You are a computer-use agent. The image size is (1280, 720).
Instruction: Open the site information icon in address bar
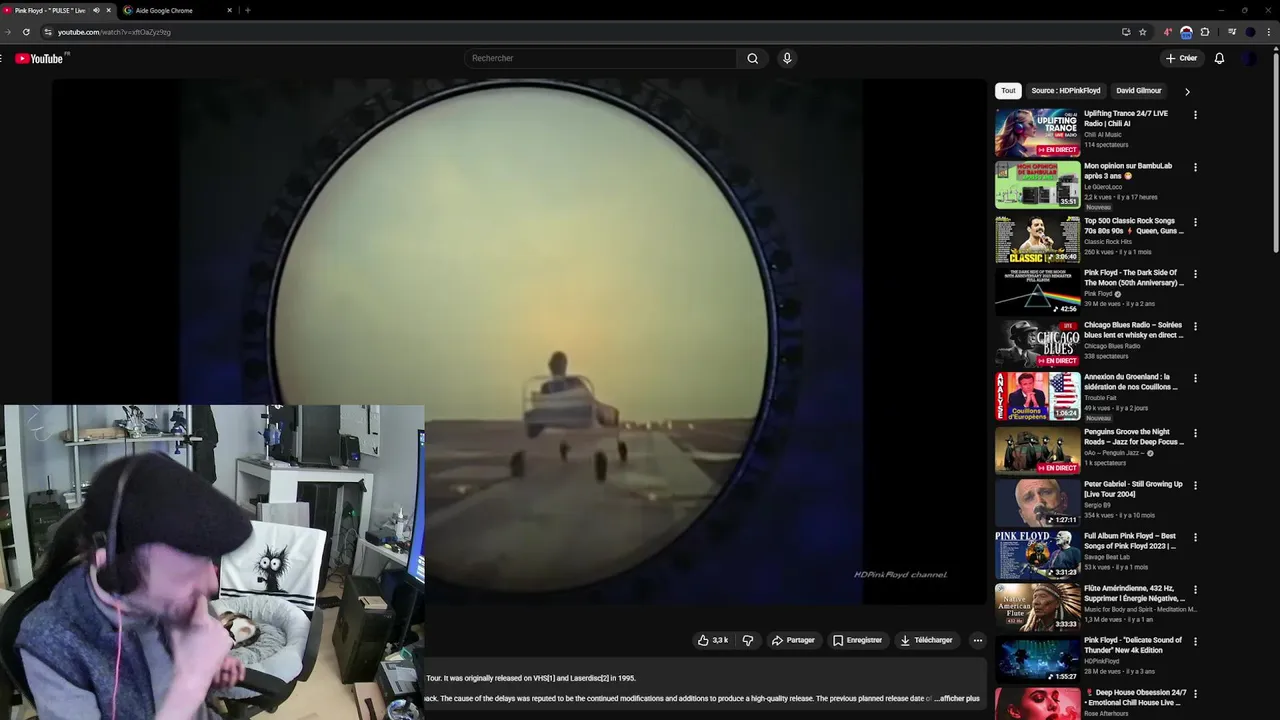click(47, 32)
